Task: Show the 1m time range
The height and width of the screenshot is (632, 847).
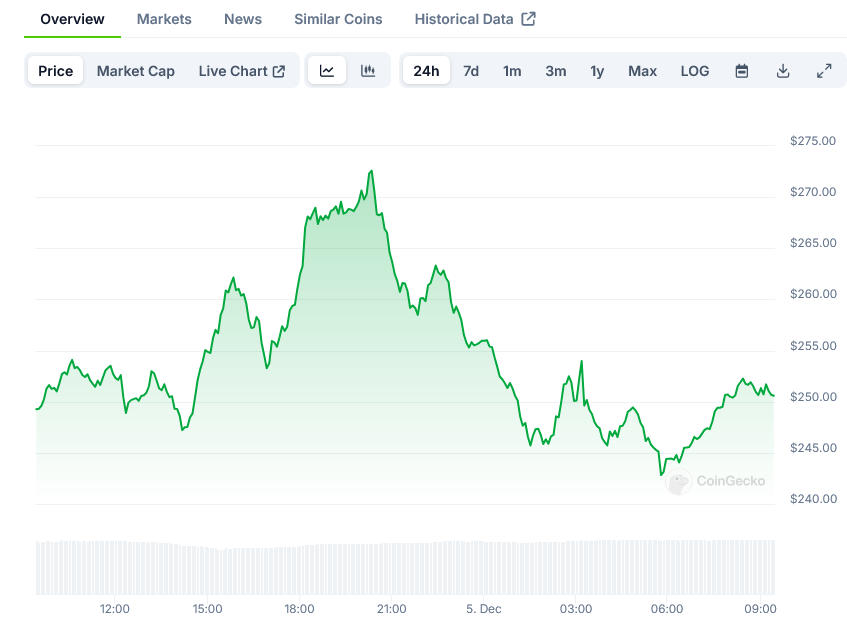Action: [512, 71]
